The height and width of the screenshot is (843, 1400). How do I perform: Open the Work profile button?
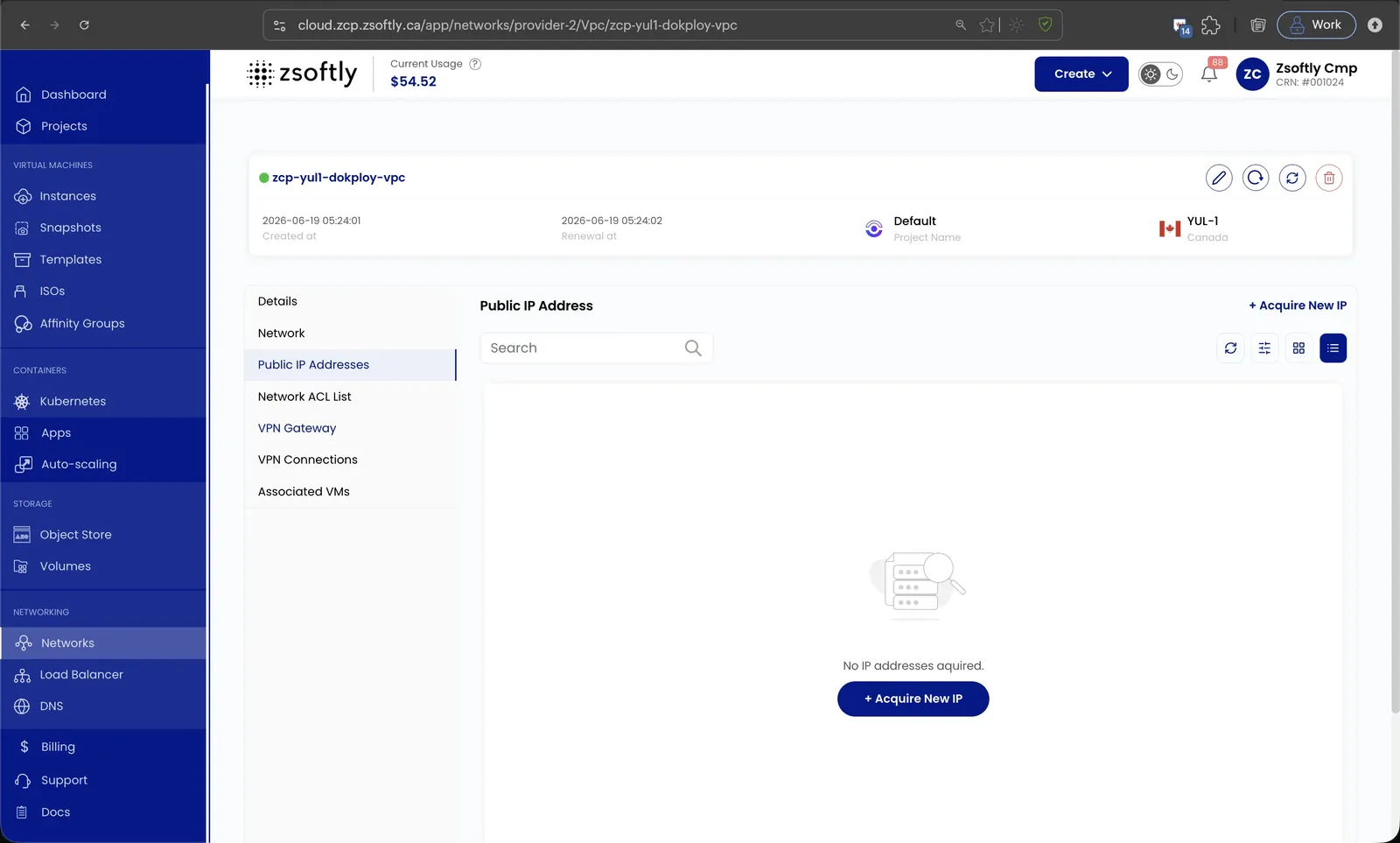[1316, 25]
